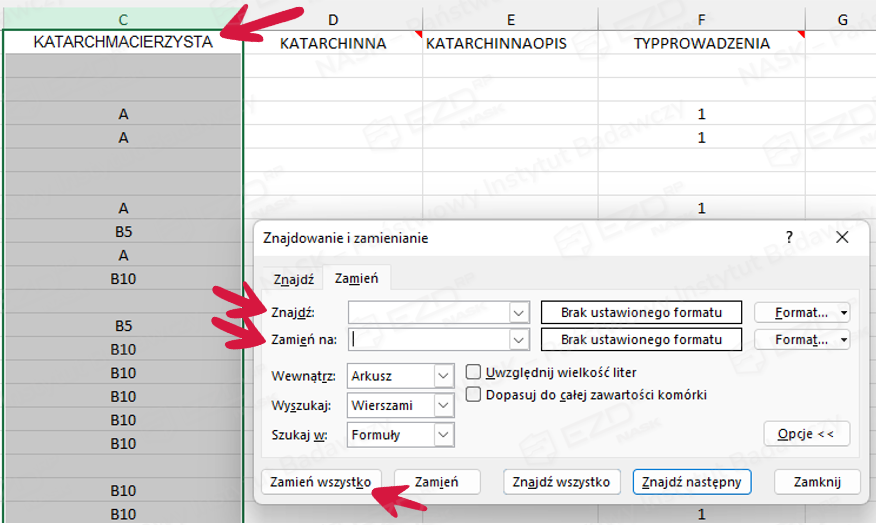This screenshot has width=876, height=525.
Task: Click the Format button for Znajdź row
Action: tap(801, 312)
